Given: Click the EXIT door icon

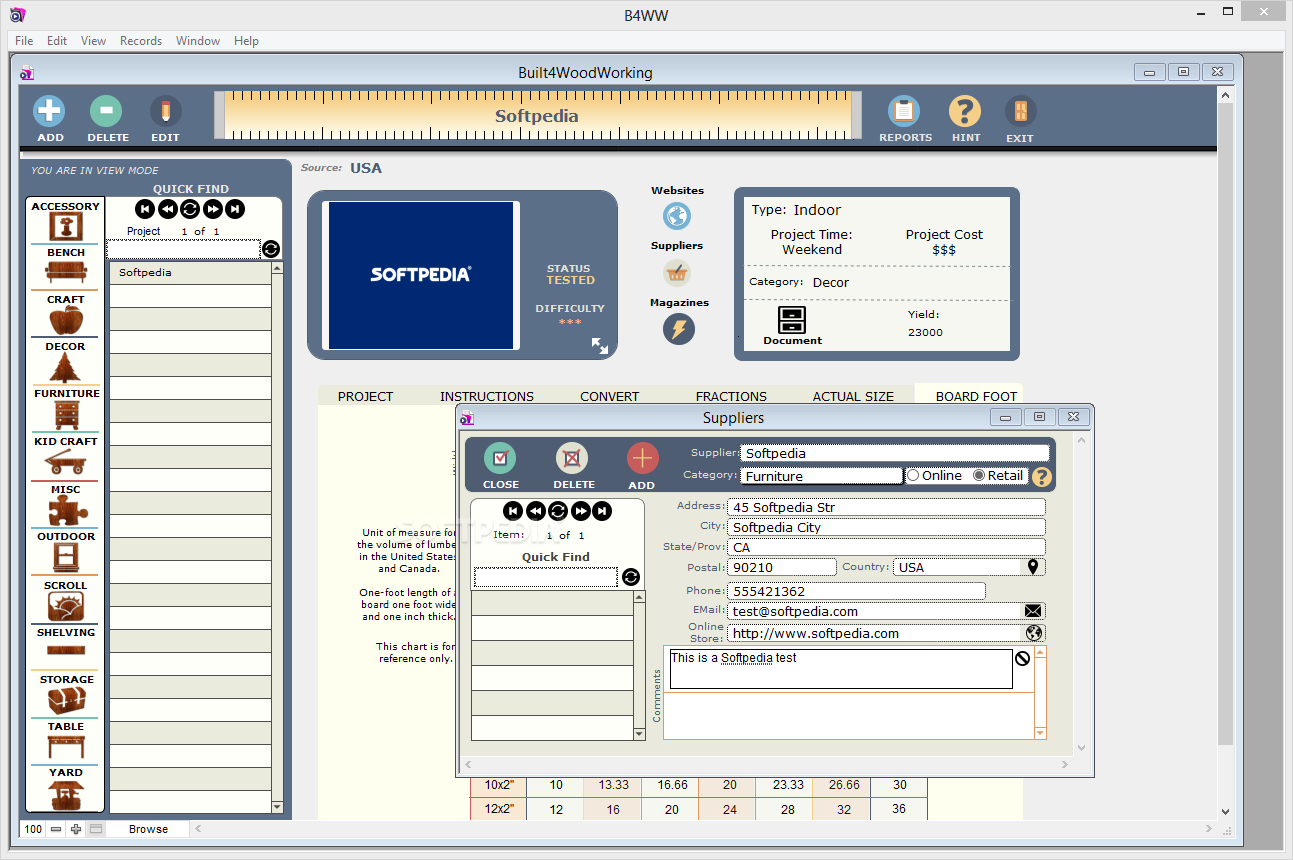Looking at the screenshot, I should click(x=1020, y=111).
